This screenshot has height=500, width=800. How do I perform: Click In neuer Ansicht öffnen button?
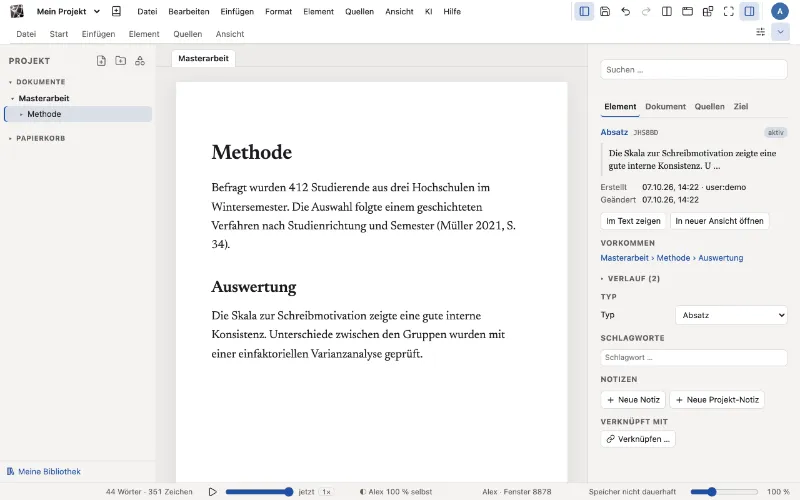719,221
